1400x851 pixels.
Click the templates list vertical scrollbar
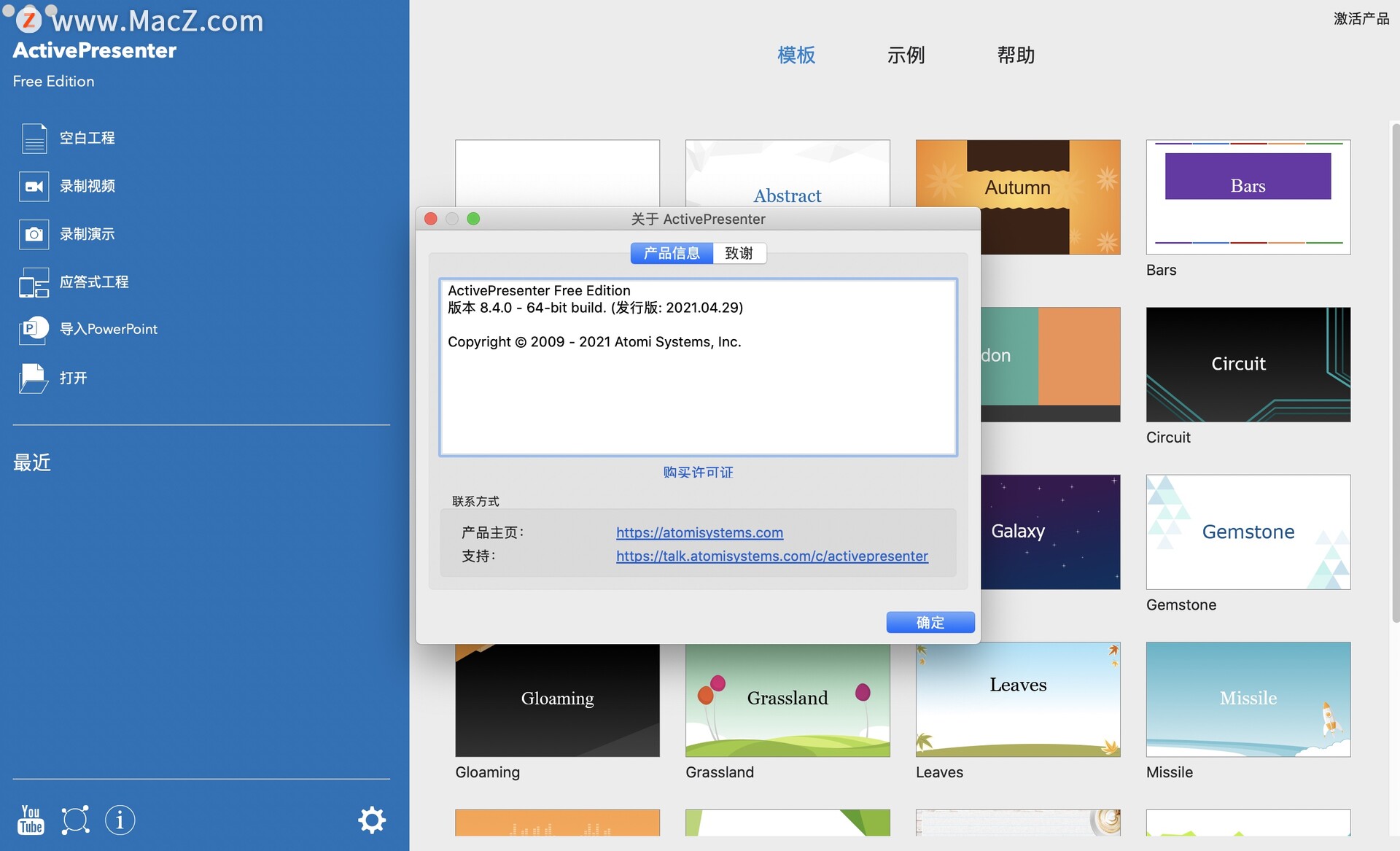tap(1396, 372)
